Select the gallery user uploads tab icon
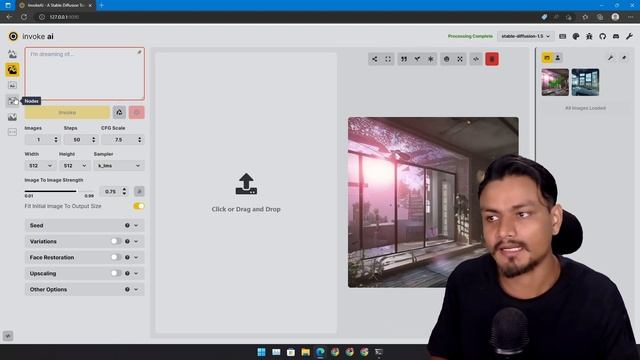This screenshot has height=360, width=640. coord(558,58)
